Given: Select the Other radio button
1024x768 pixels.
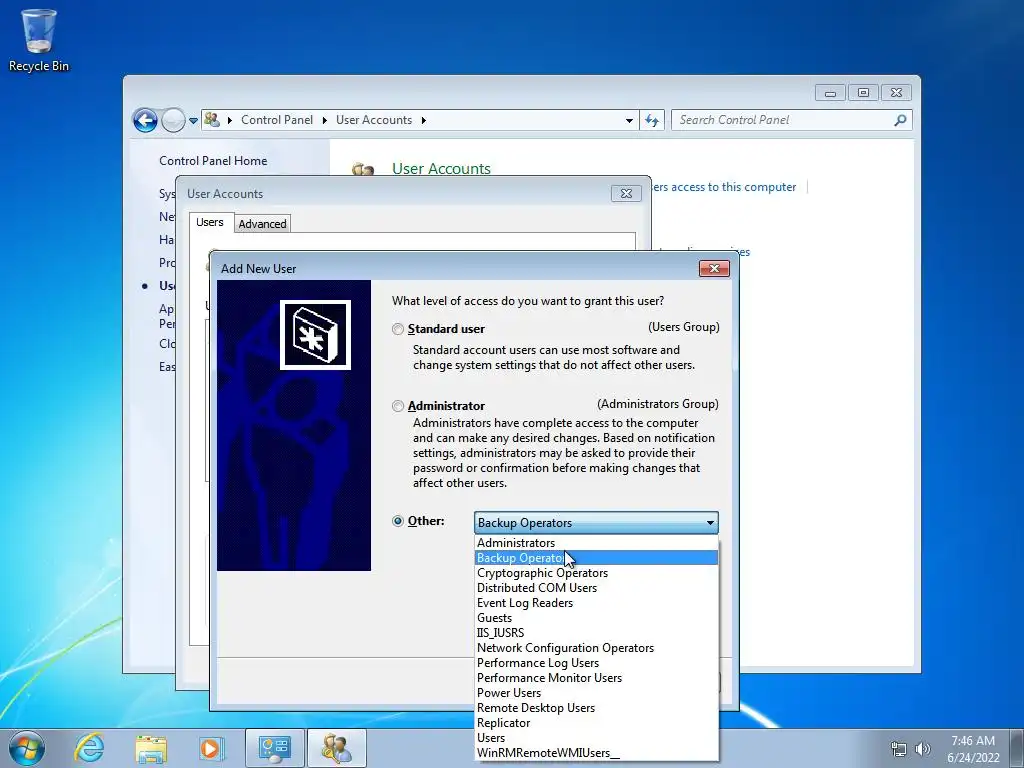Looking at the screenshot, I should (398, 521).
